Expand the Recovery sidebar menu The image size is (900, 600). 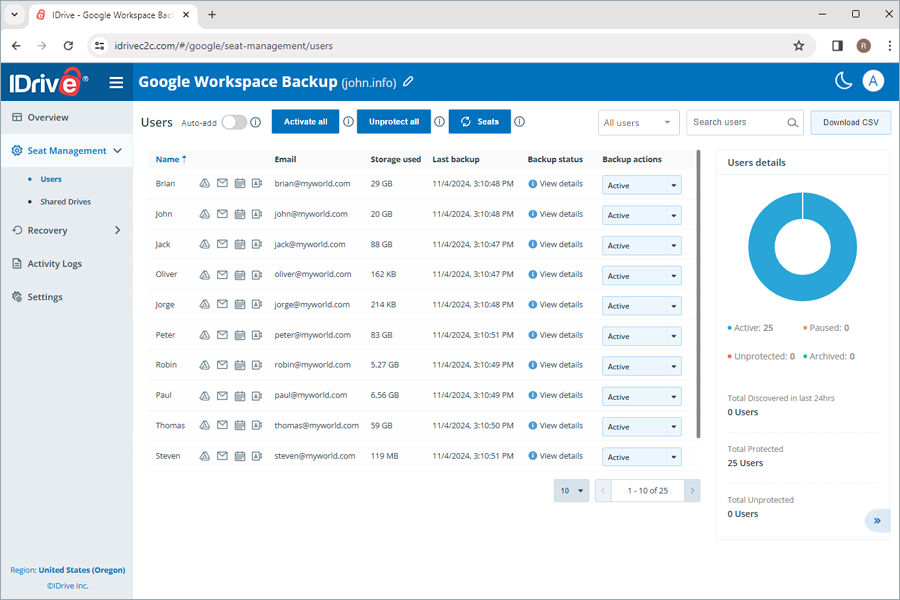[67, 230]
